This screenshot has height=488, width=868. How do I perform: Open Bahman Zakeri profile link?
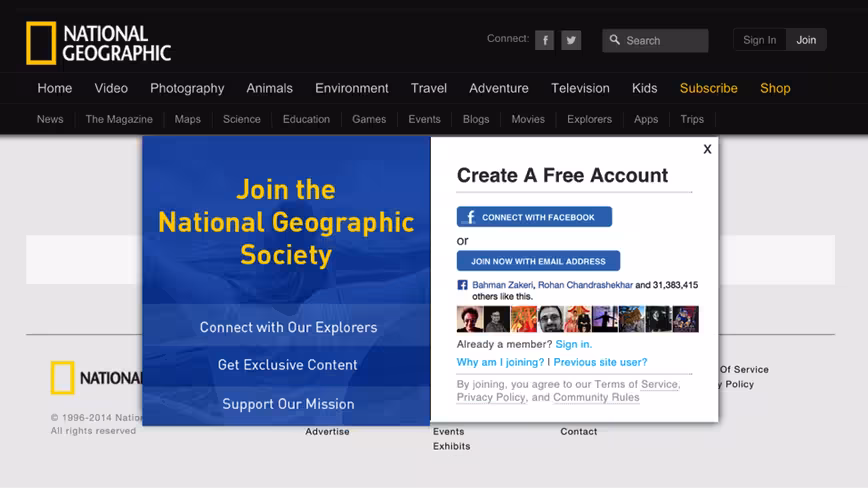pyautogui.click(x=503, y=285)
